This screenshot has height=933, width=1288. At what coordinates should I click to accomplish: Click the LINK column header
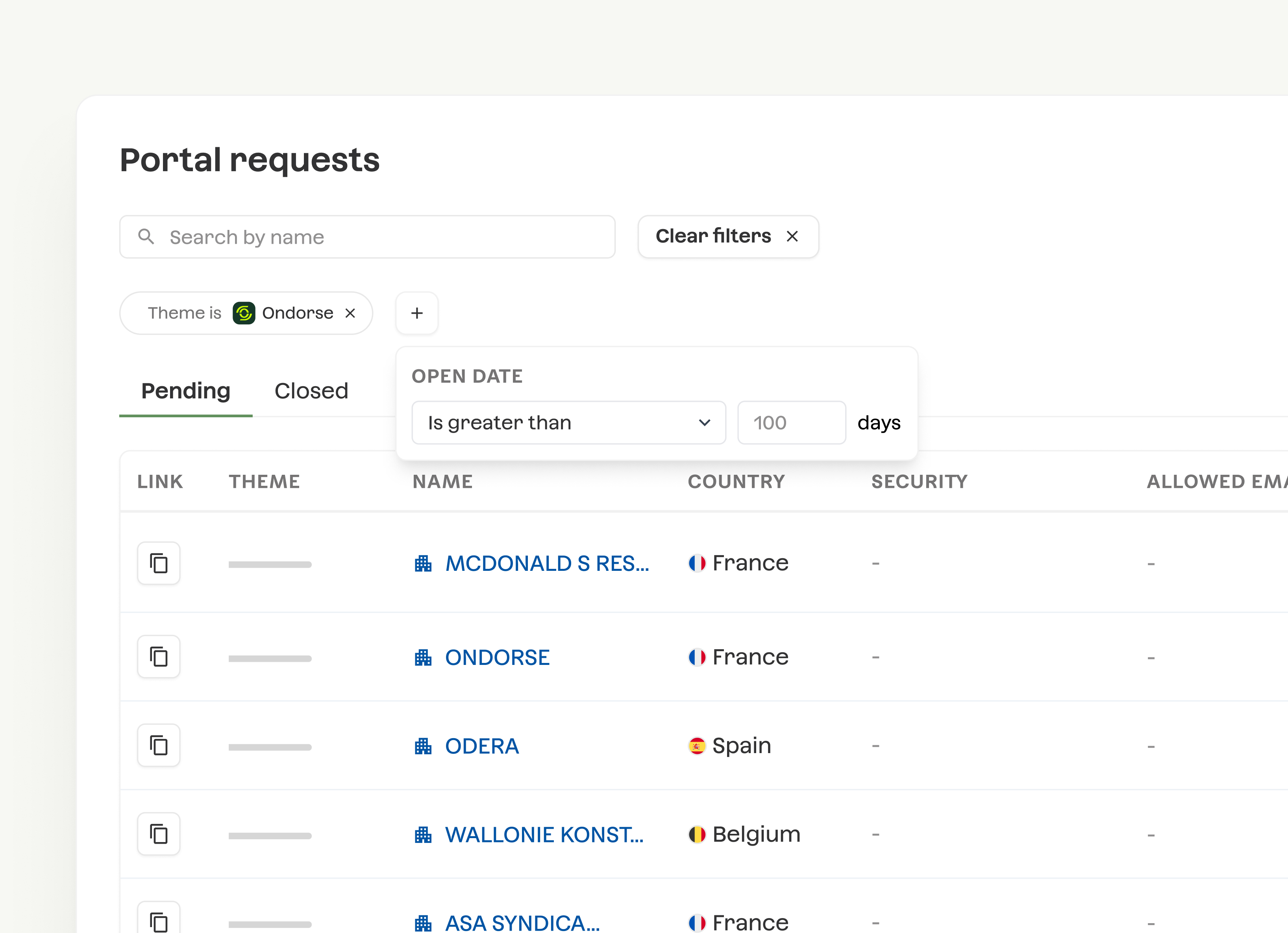pyautogui.click(x=160, y=481)
